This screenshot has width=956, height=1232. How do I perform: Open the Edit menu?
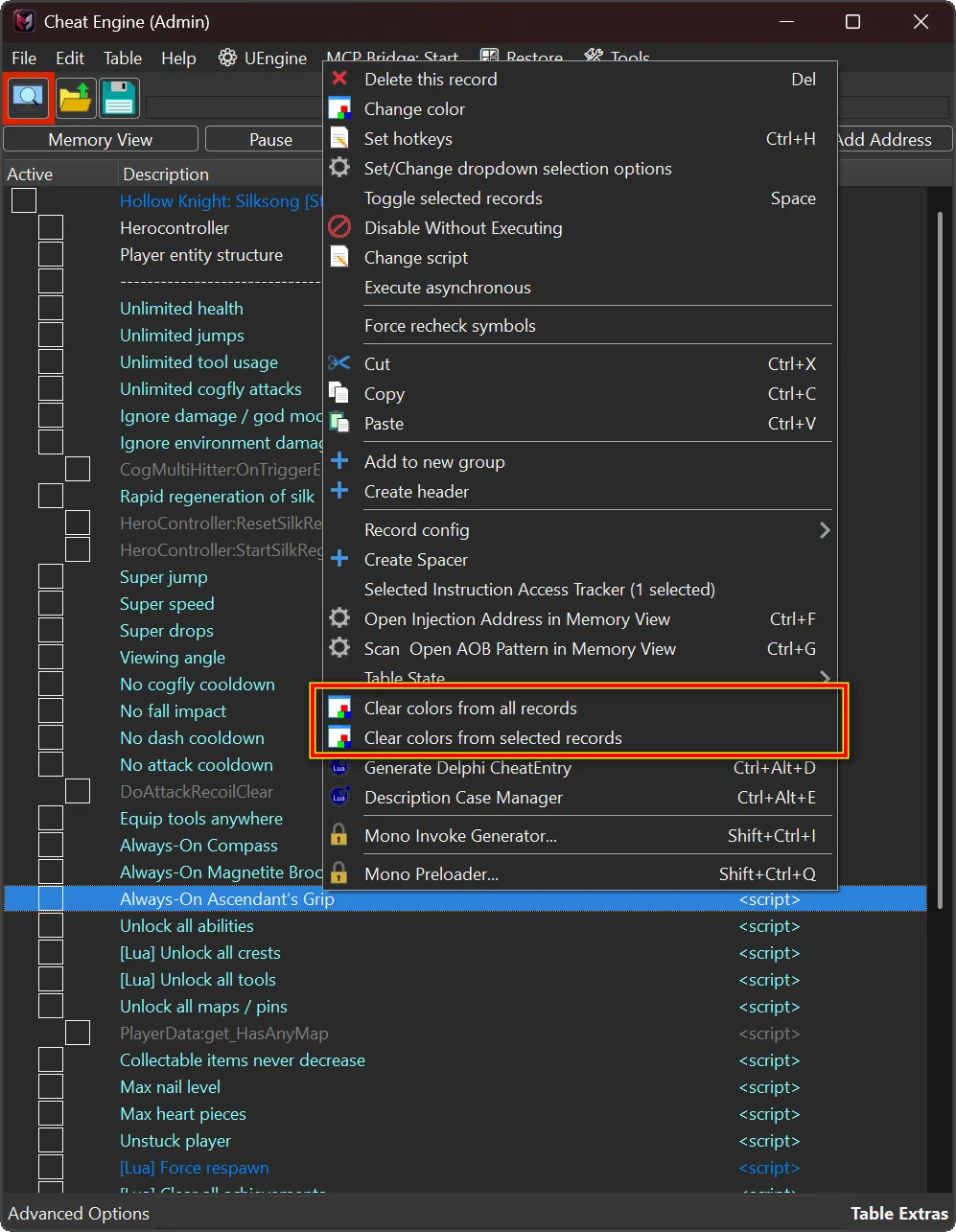pos(70,58)
